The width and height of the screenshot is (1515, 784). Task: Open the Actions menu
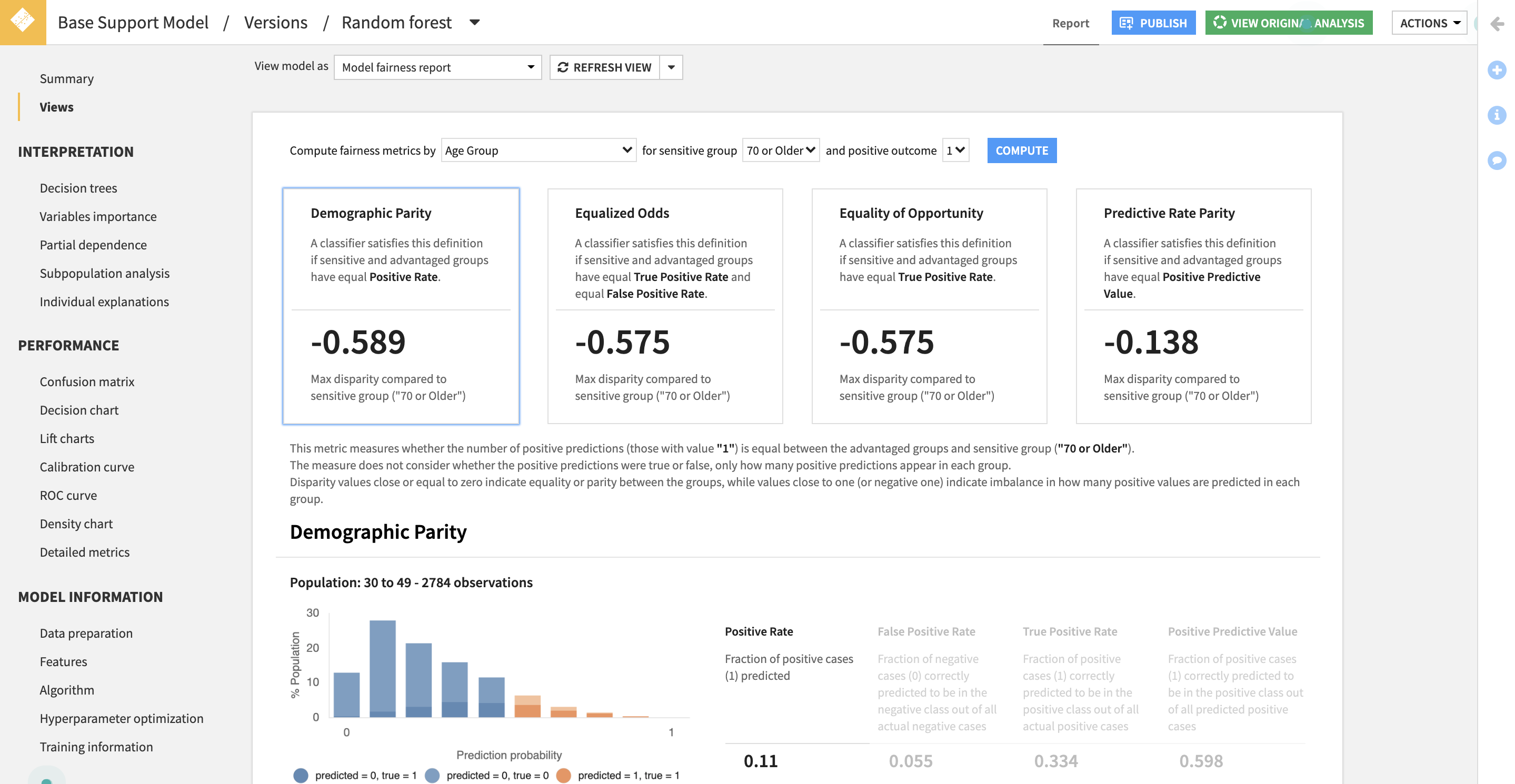click(1429, 24)
